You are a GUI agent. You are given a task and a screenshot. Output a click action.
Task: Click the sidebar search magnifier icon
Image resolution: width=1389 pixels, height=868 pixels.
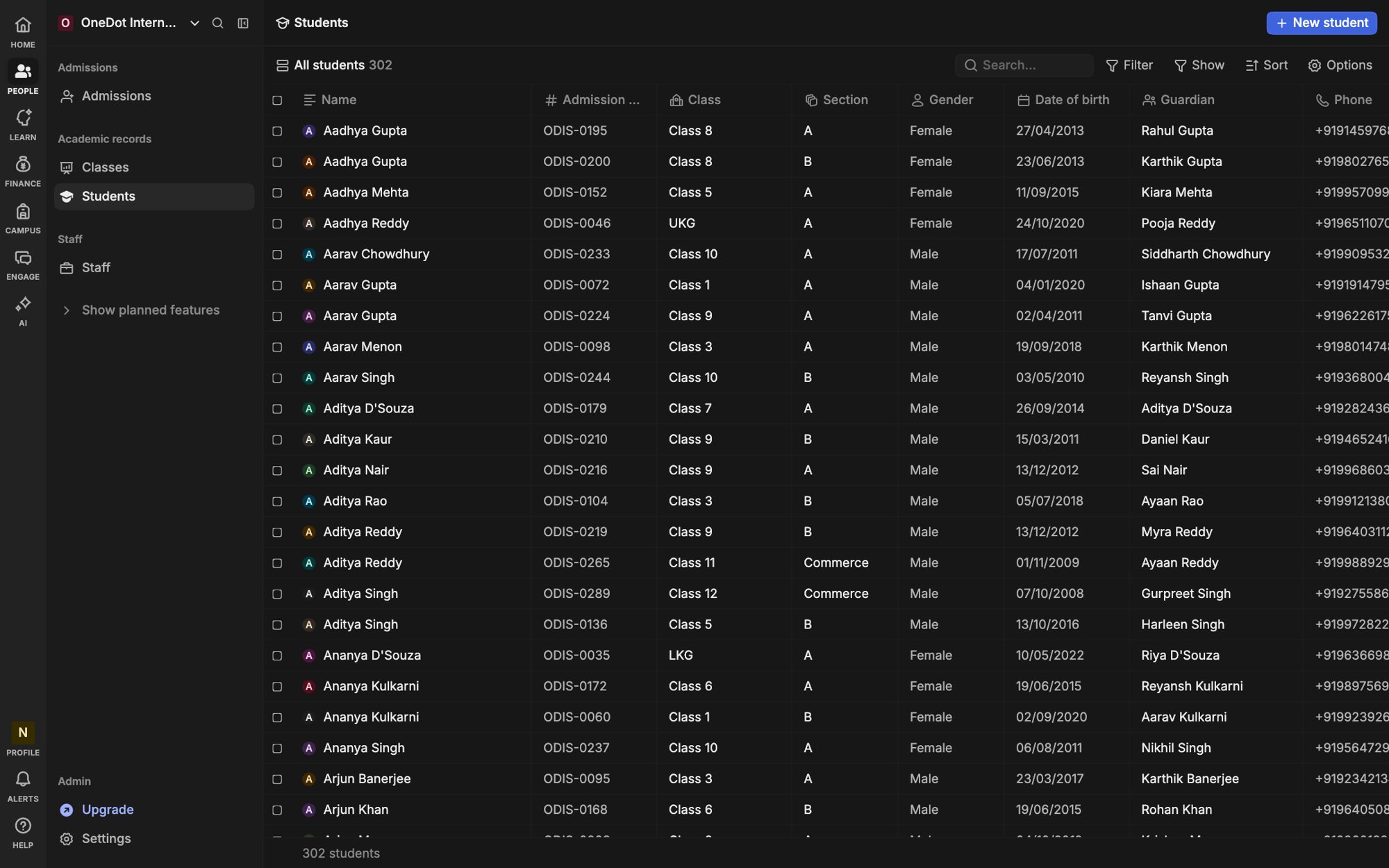click(x=217, y=23)
